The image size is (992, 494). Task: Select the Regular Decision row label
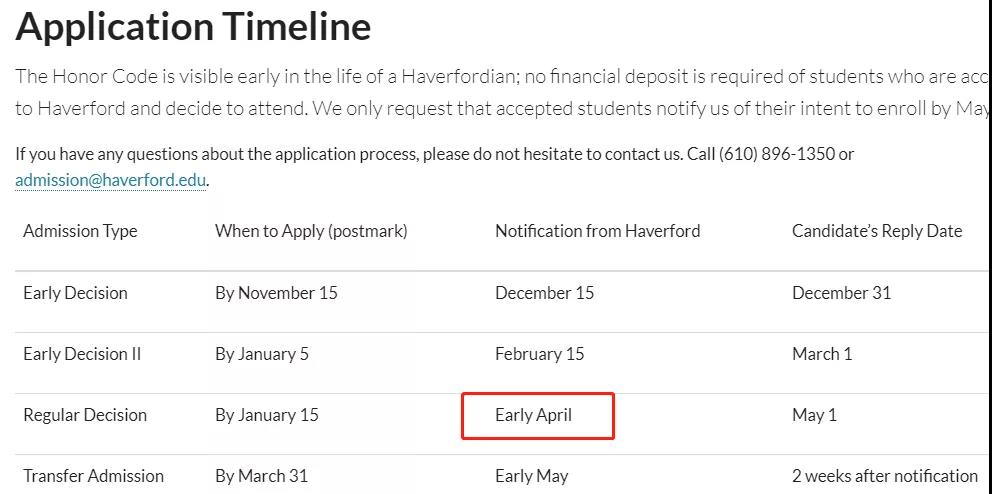(85, 415)
